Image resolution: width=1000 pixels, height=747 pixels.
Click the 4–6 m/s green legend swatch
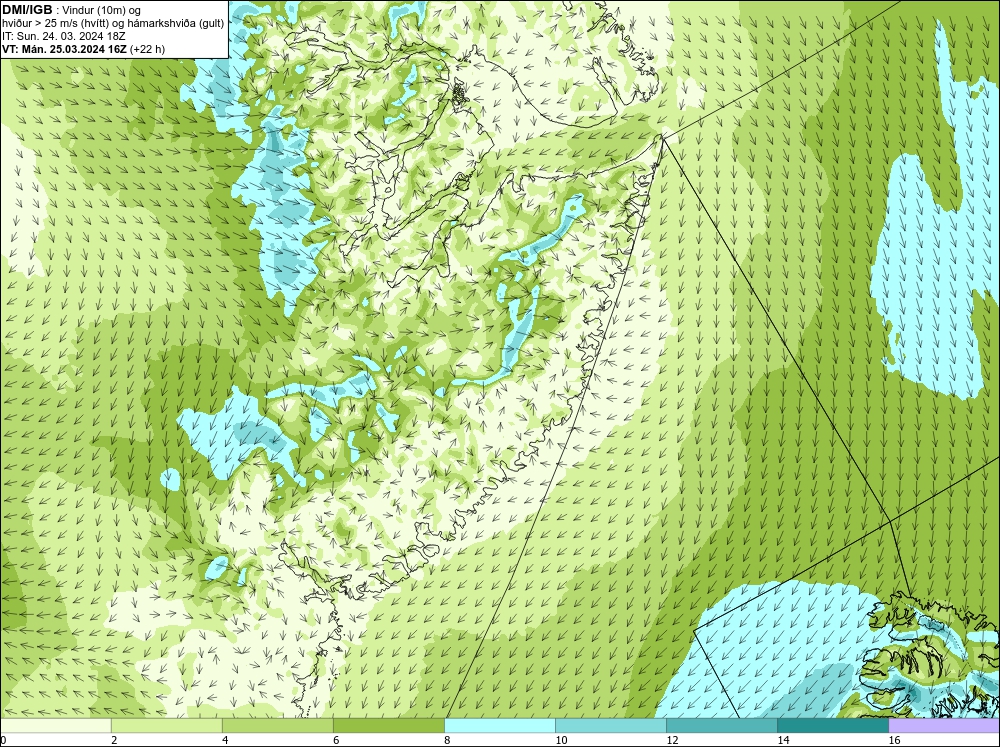click(277, 725)
